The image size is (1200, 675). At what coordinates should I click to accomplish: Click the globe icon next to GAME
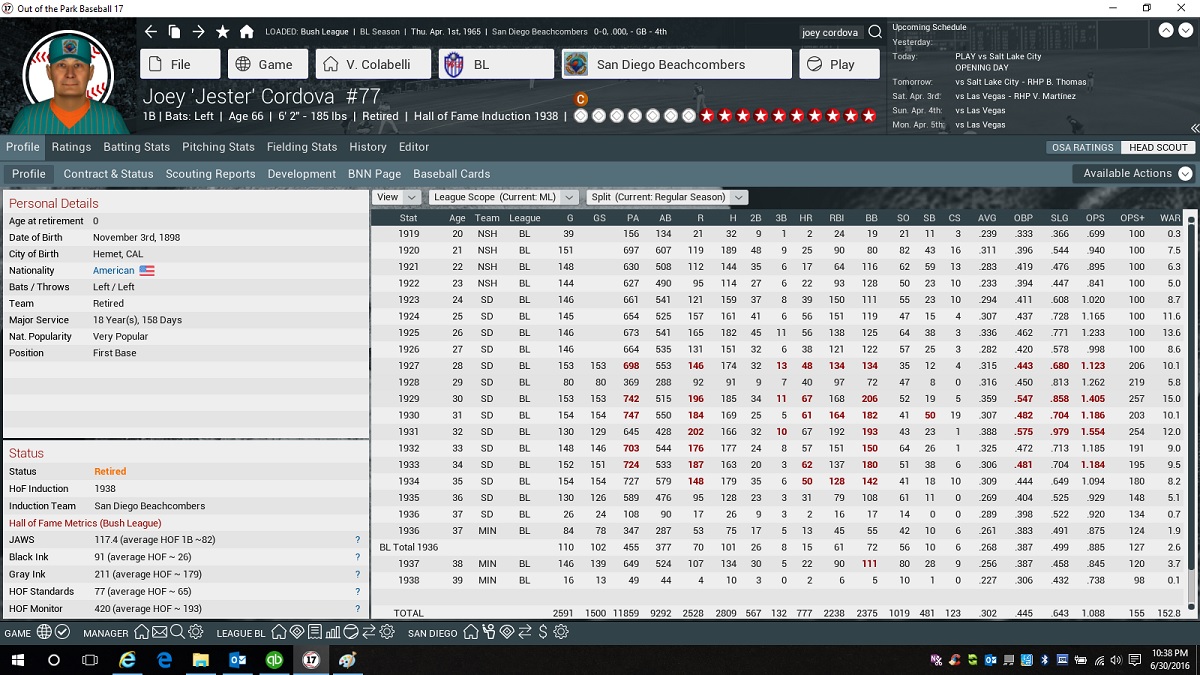(44, 633)
